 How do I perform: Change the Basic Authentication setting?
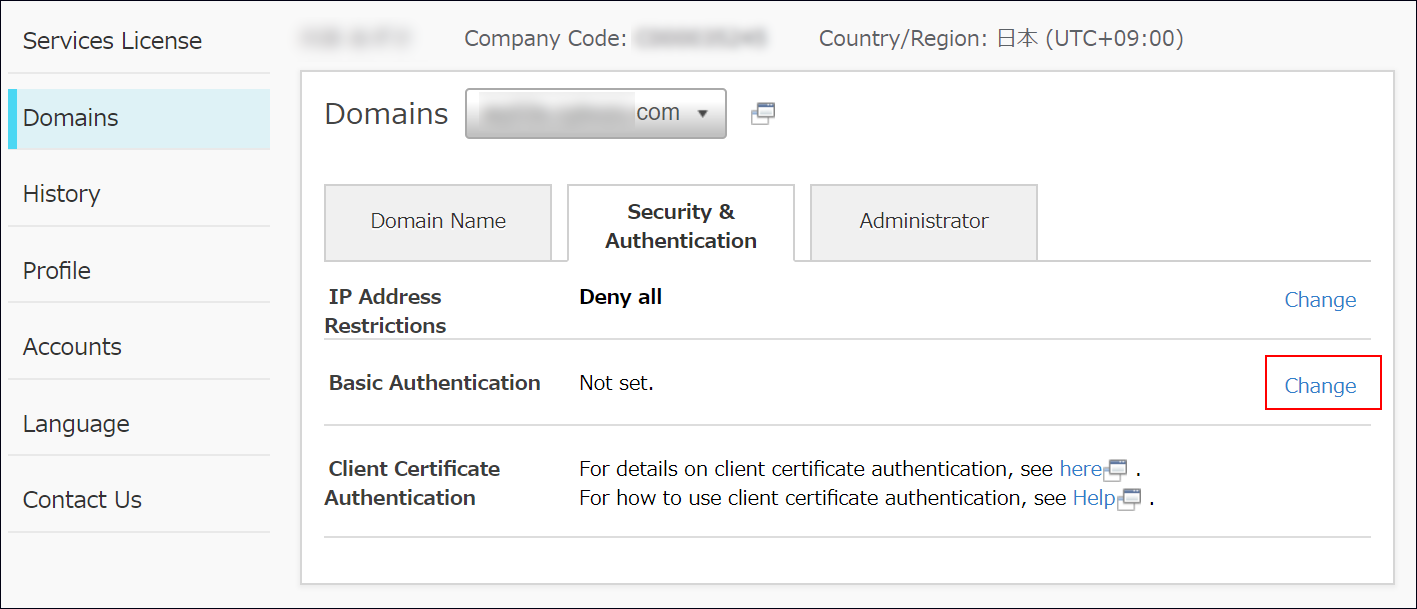[1322, 385]
